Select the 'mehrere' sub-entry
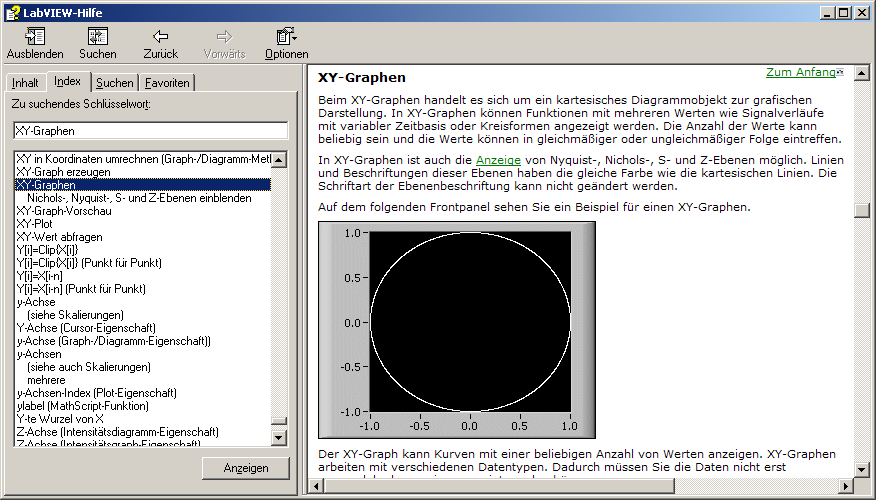Image resolution: width=876 pixels, height=500 pixels. pyautogui.click(x=143, y=380)
